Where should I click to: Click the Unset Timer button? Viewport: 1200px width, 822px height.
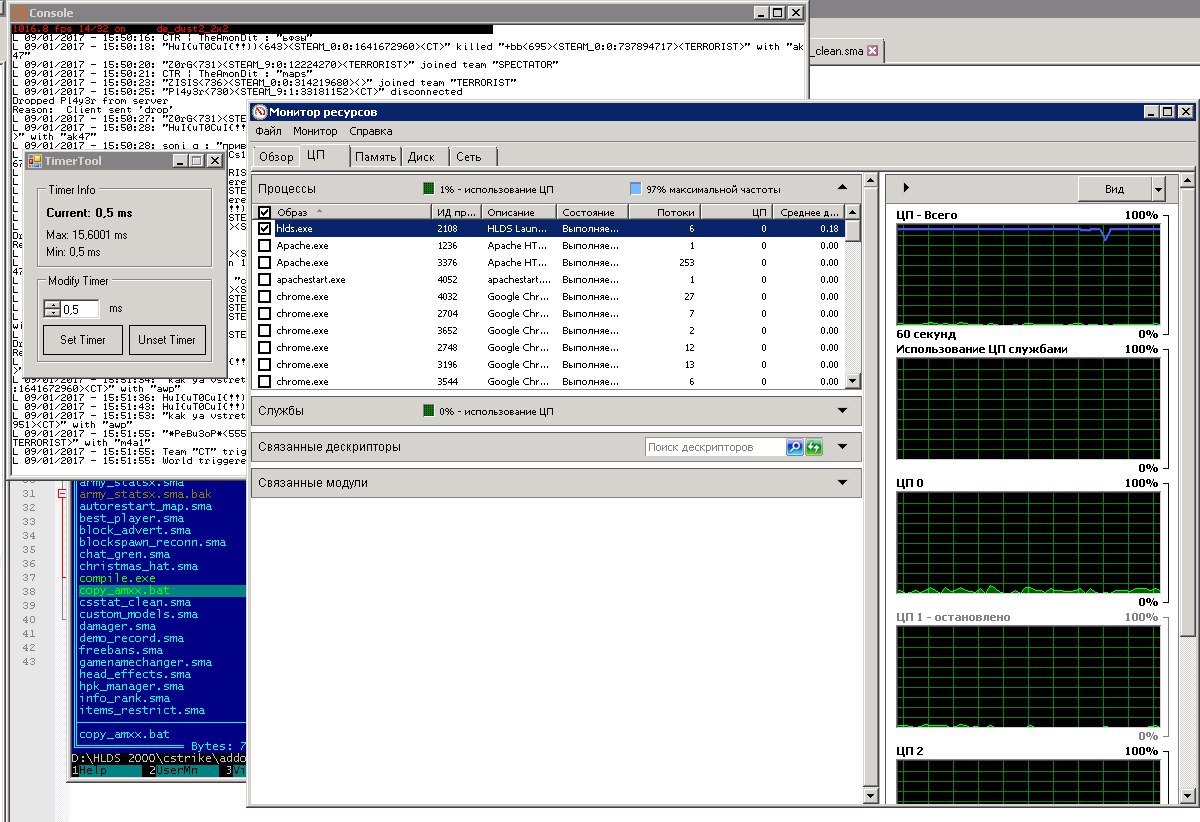[167, 340]
